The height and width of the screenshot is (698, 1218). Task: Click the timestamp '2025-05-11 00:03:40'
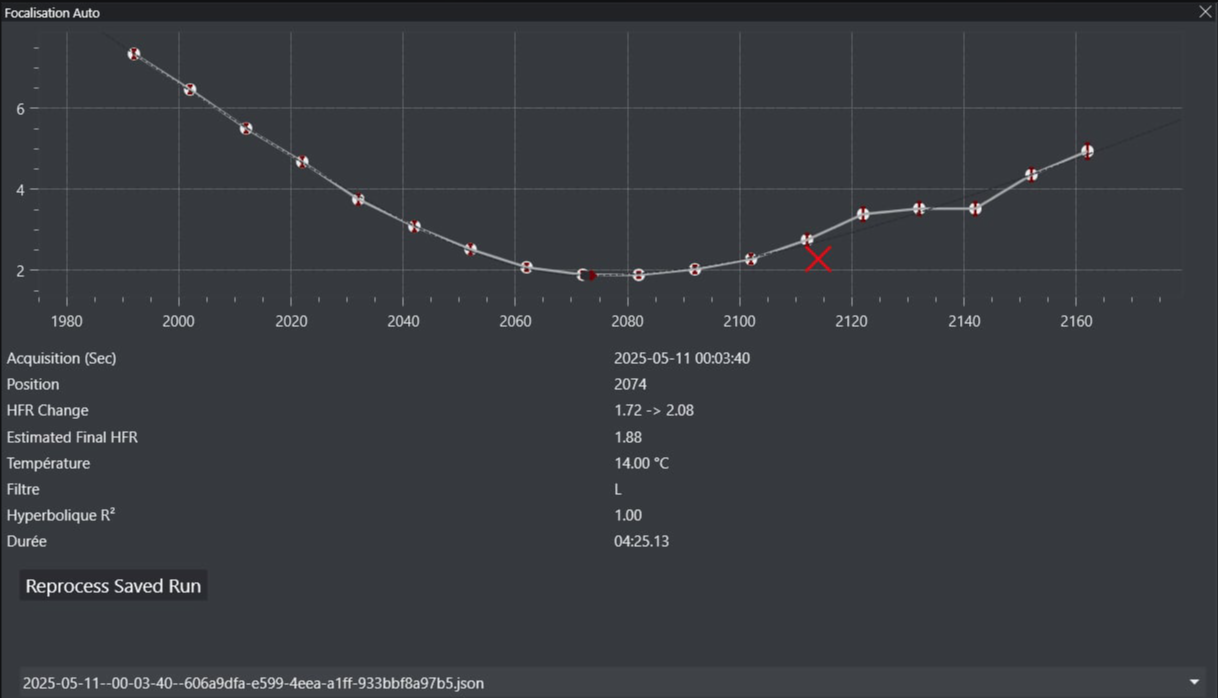tap(682, 358)
